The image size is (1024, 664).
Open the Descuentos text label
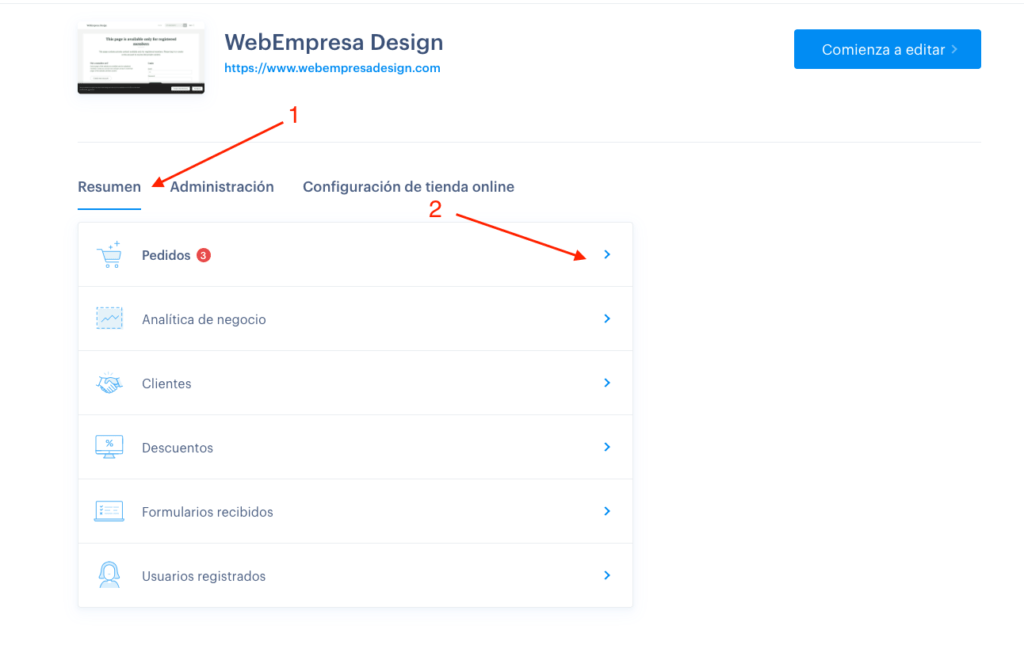[178, 448]
